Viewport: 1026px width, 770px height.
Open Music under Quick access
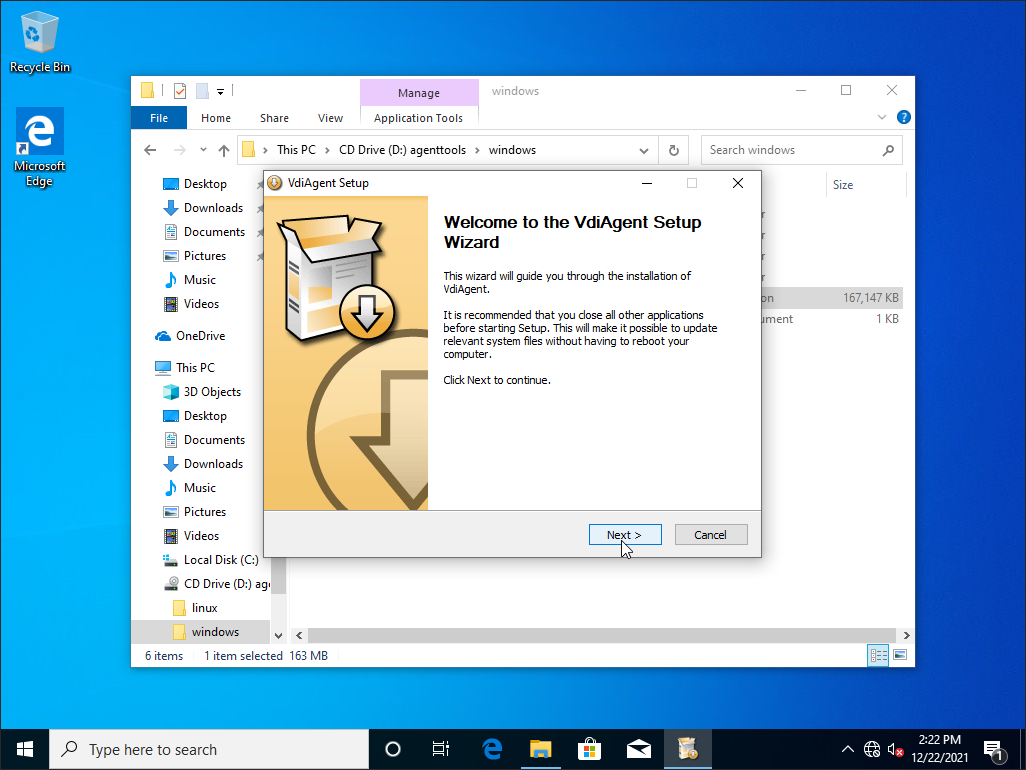[x=200, y=280]
